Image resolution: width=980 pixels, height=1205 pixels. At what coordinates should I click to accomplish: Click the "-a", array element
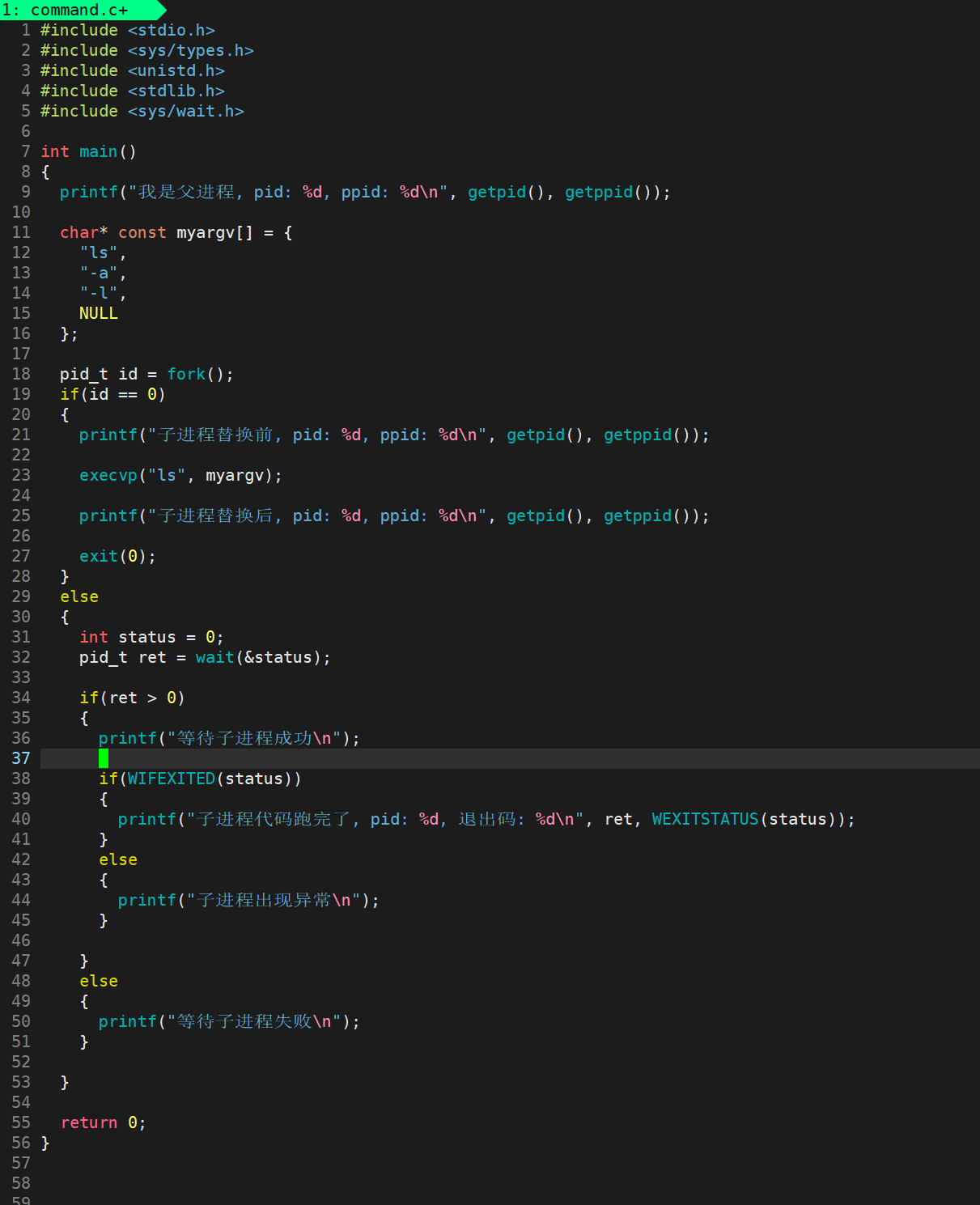103,273
